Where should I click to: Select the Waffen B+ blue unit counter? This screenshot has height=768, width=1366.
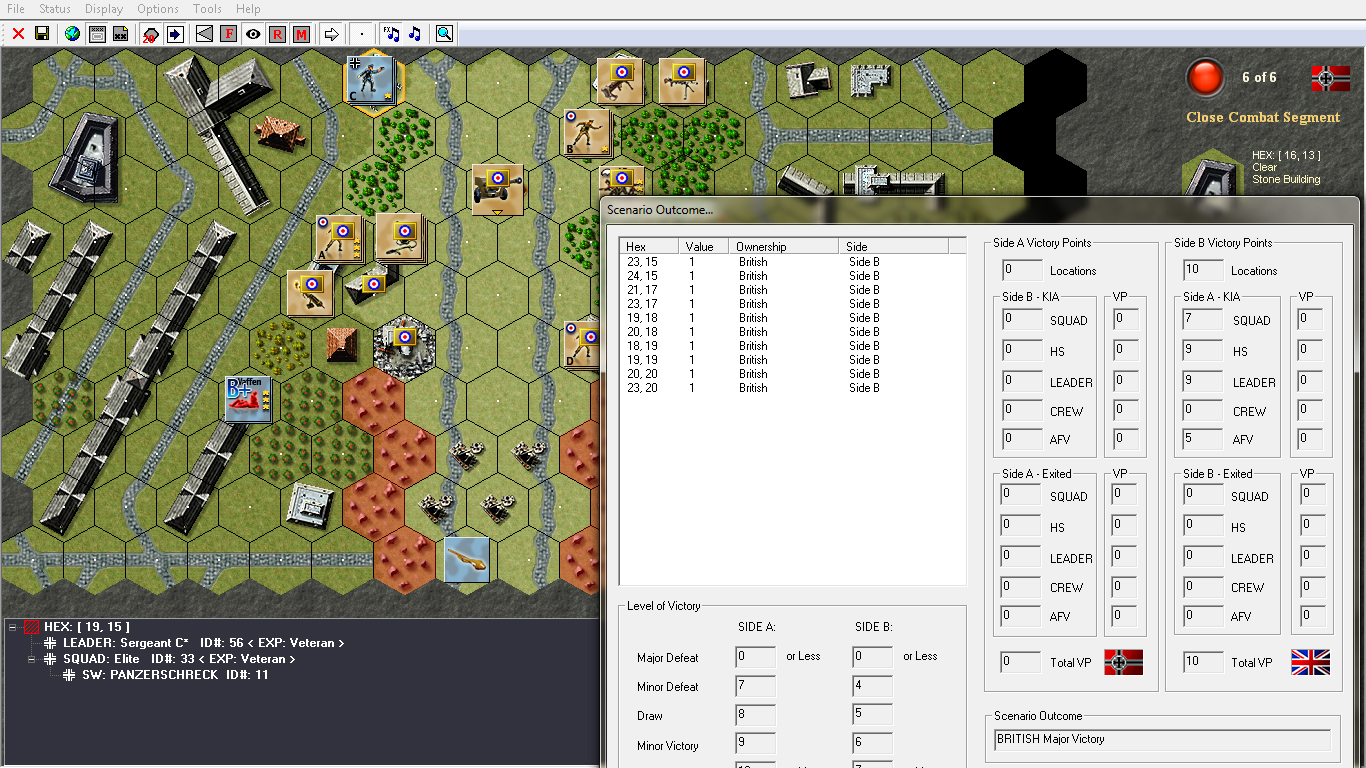pyautogui.click(x=247, y=400)
